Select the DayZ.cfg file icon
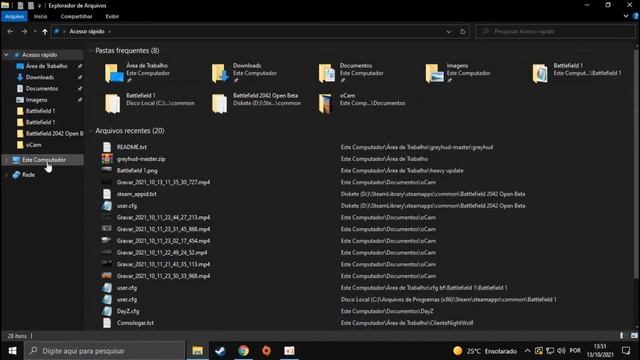Screen dimensions: 640x360 pos(107,311)
